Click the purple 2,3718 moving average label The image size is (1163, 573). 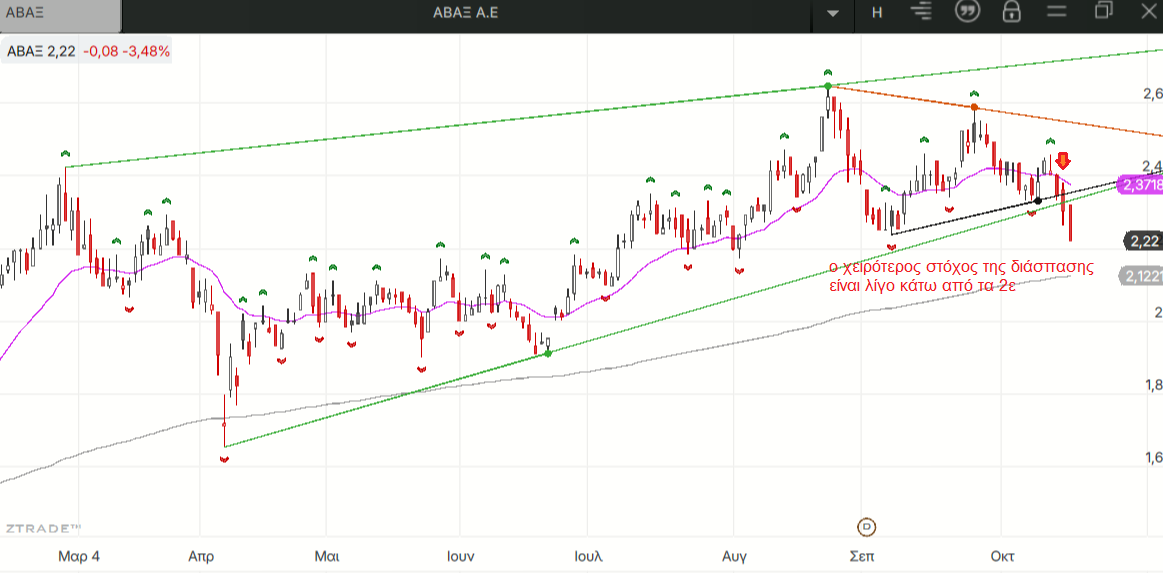(x=1141, y=185)
